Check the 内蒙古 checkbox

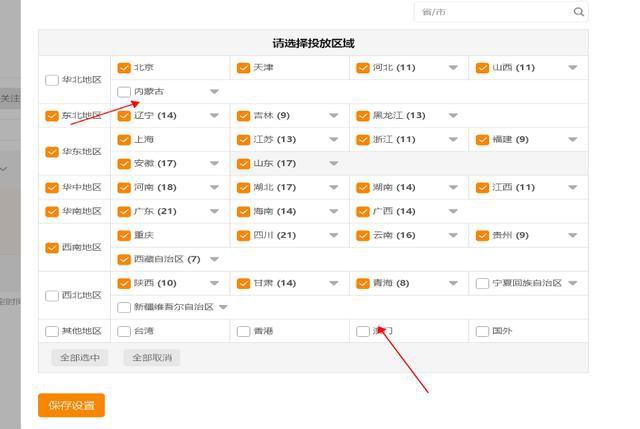coord(124,92)
